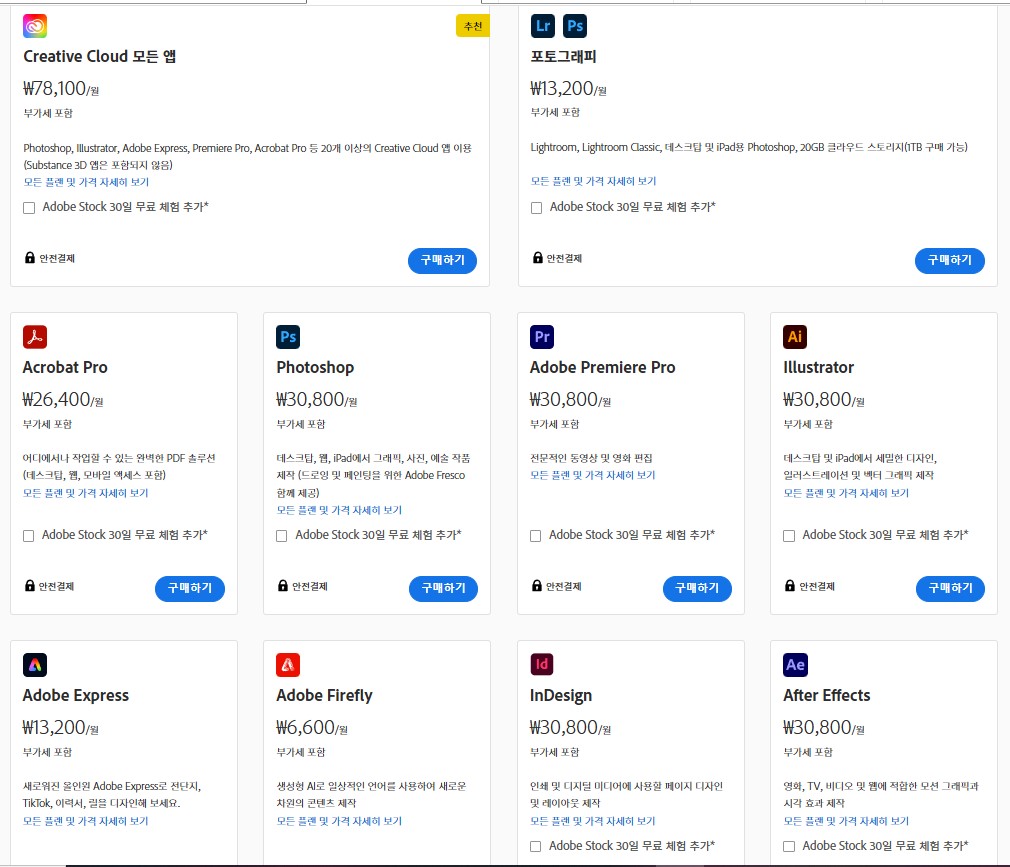Open plan details link for Adobe Firefly
Image resolution: width=1010 pixels, height=867 pixels.
tap(339, 821)
